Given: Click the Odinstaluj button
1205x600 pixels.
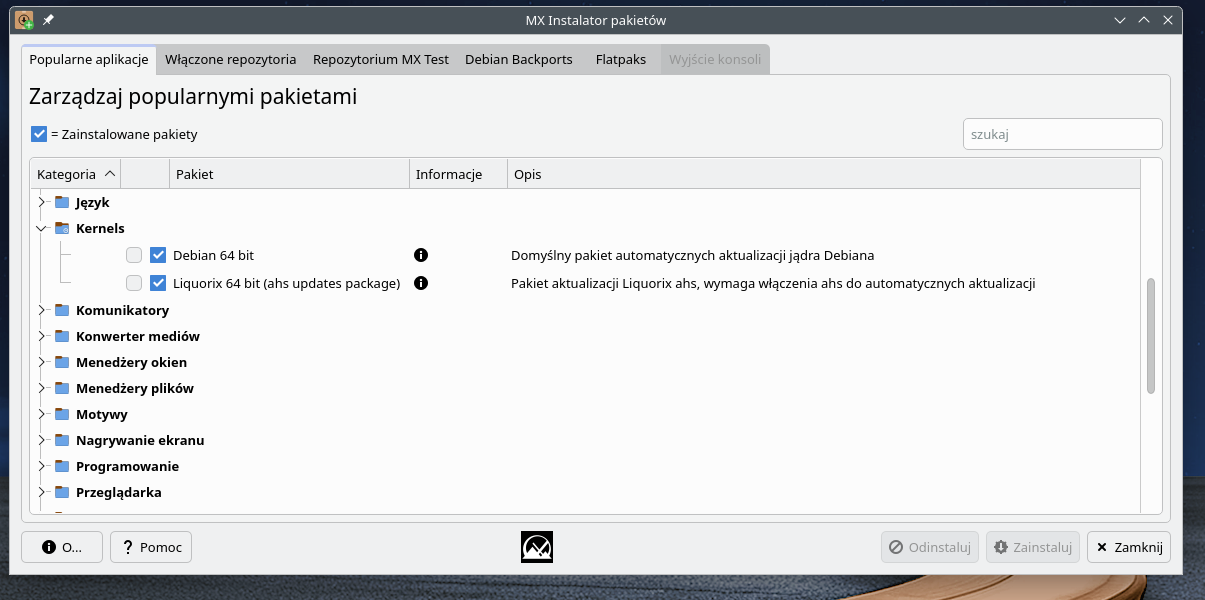Looking at the screenshot, I should 930,547.
